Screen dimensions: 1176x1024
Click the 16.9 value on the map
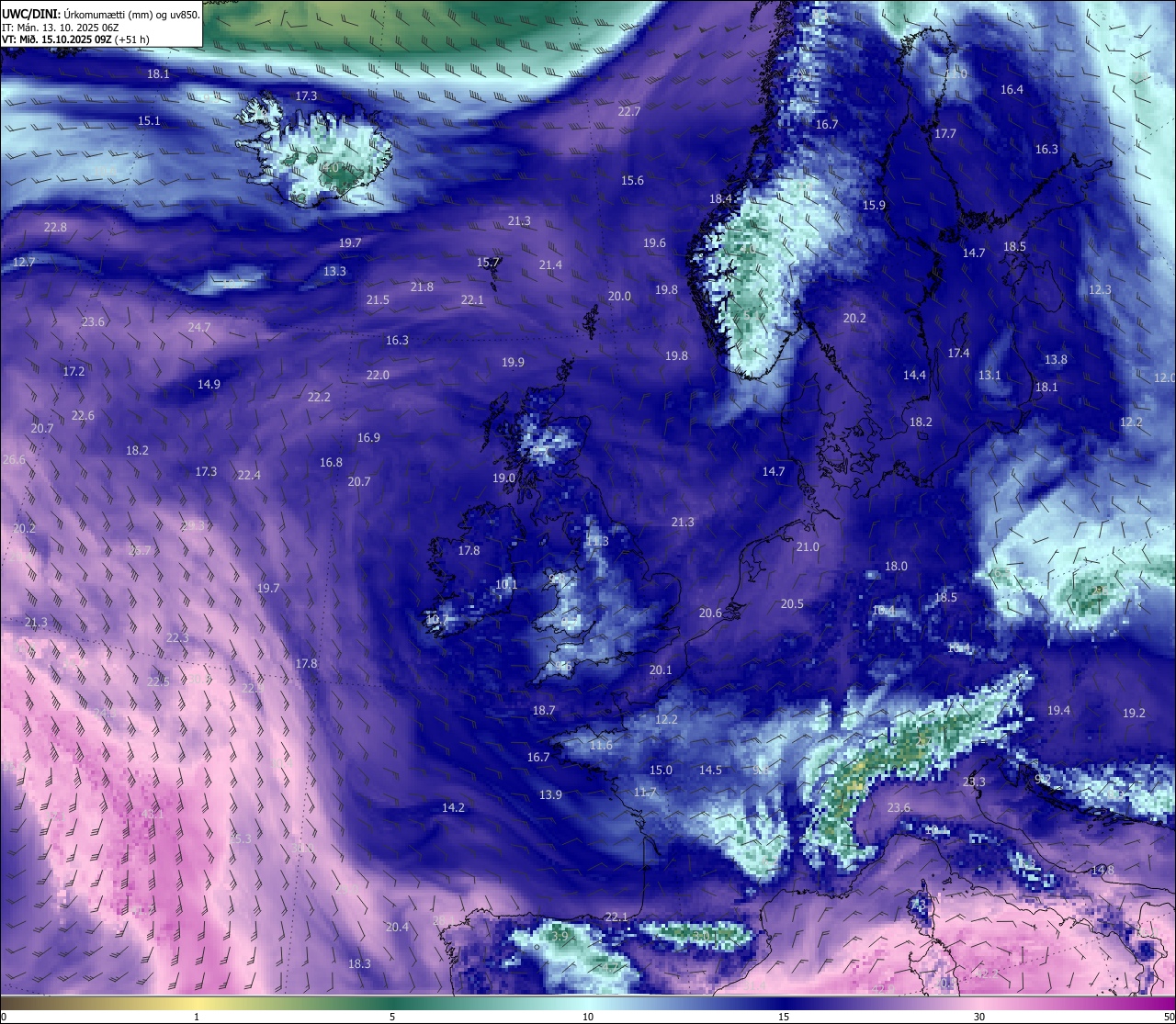click(x=368, y=438)
